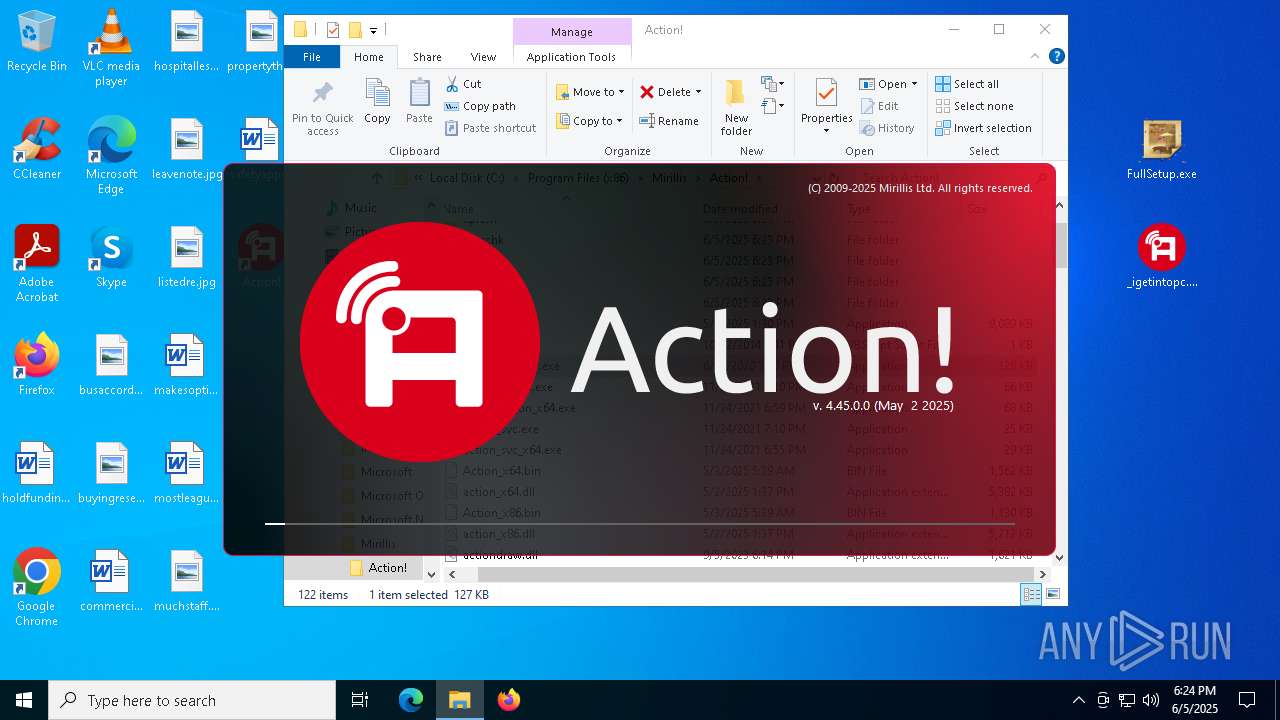This screenshot has width=1280, height=720.
Task: Open the notification center icon
Action: click(x=1247, y=700)
